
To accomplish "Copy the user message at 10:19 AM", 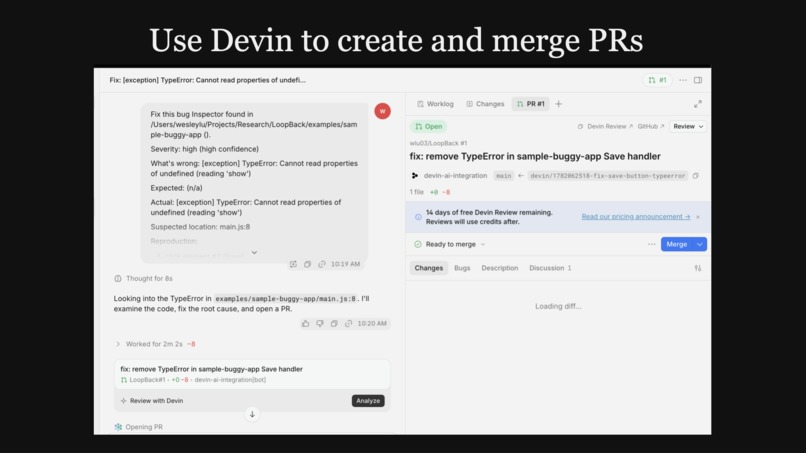I will (307, 264).
